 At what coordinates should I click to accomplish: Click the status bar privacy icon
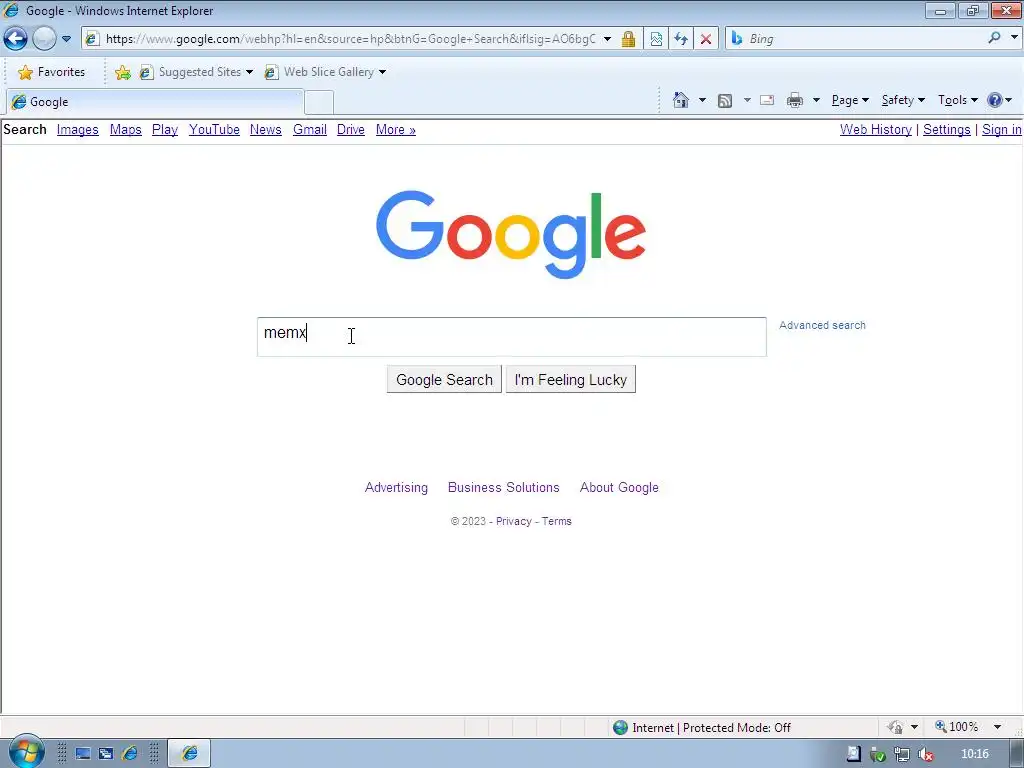[895, 727]
